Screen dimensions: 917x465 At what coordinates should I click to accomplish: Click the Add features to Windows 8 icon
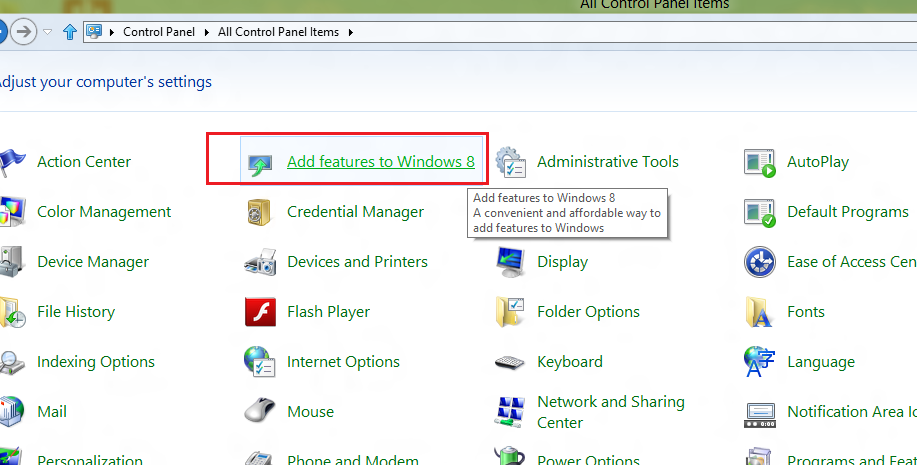point(260,164)
